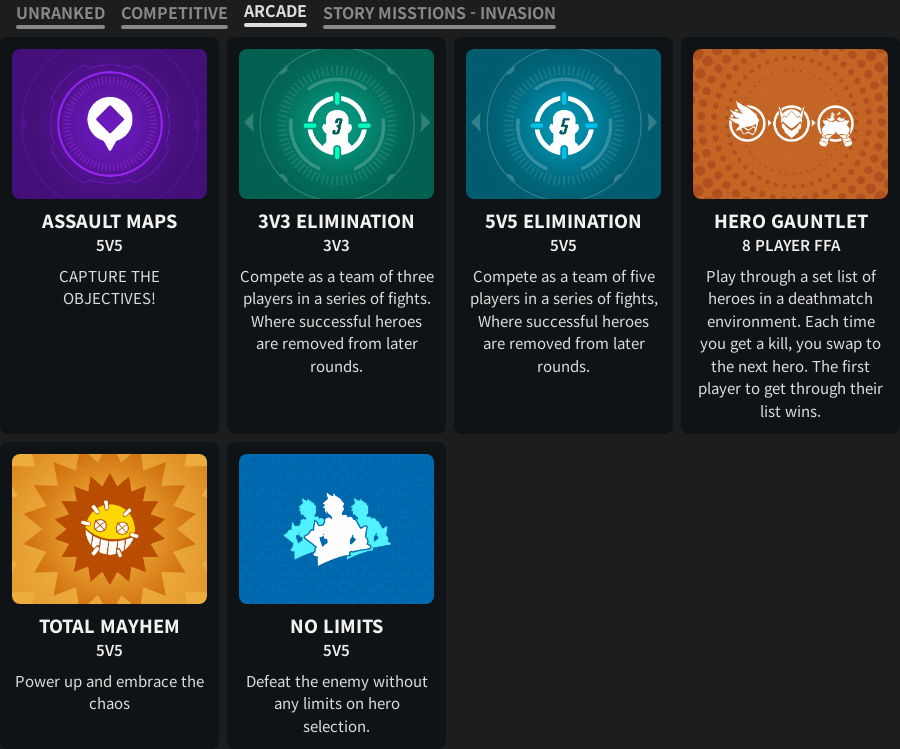Screen dimensions: 900x749
Task: Click 'Compete as a team of five' description
Action: point(564,321)
